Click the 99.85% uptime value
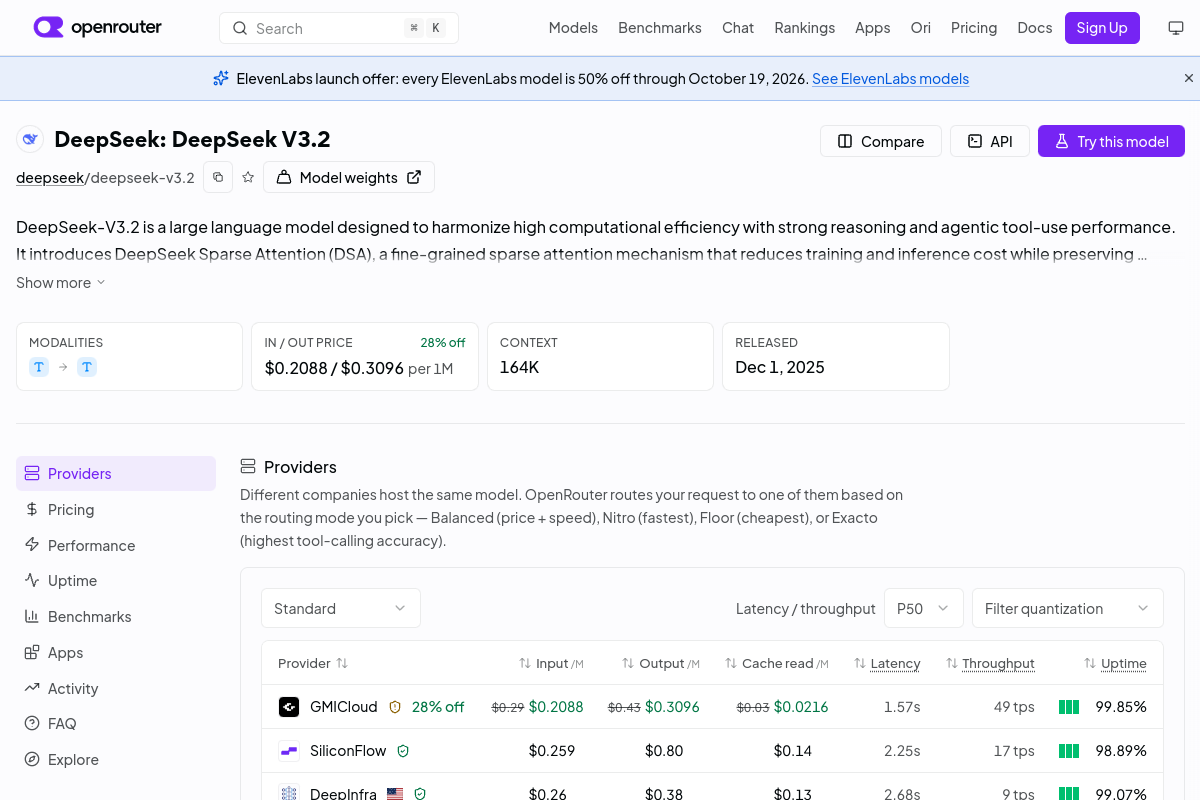 (1121, 707)
